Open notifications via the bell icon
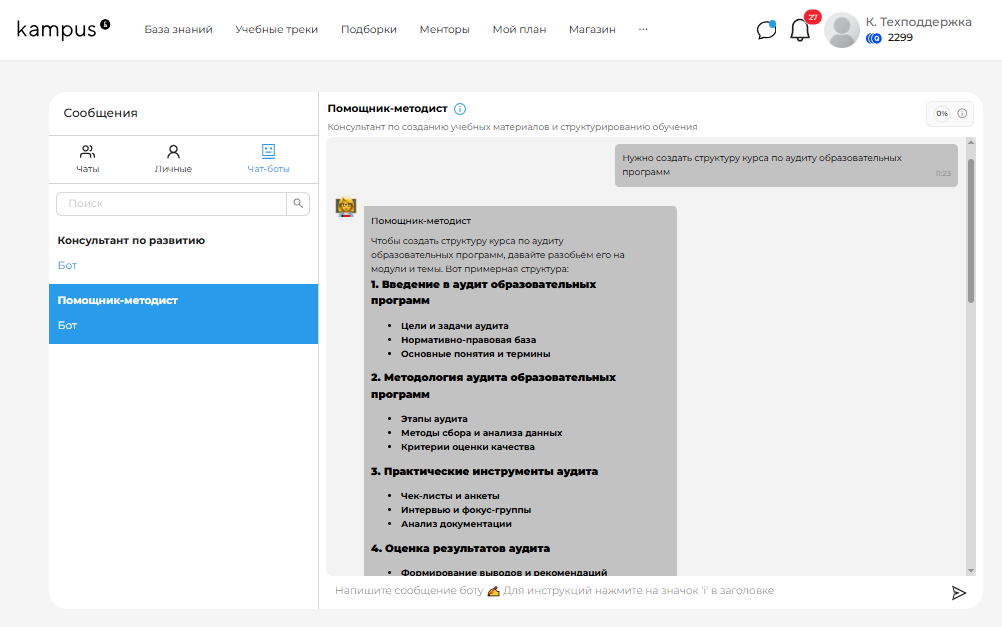1002x627 pixels. pyautogui.click(x=799, y=31)
